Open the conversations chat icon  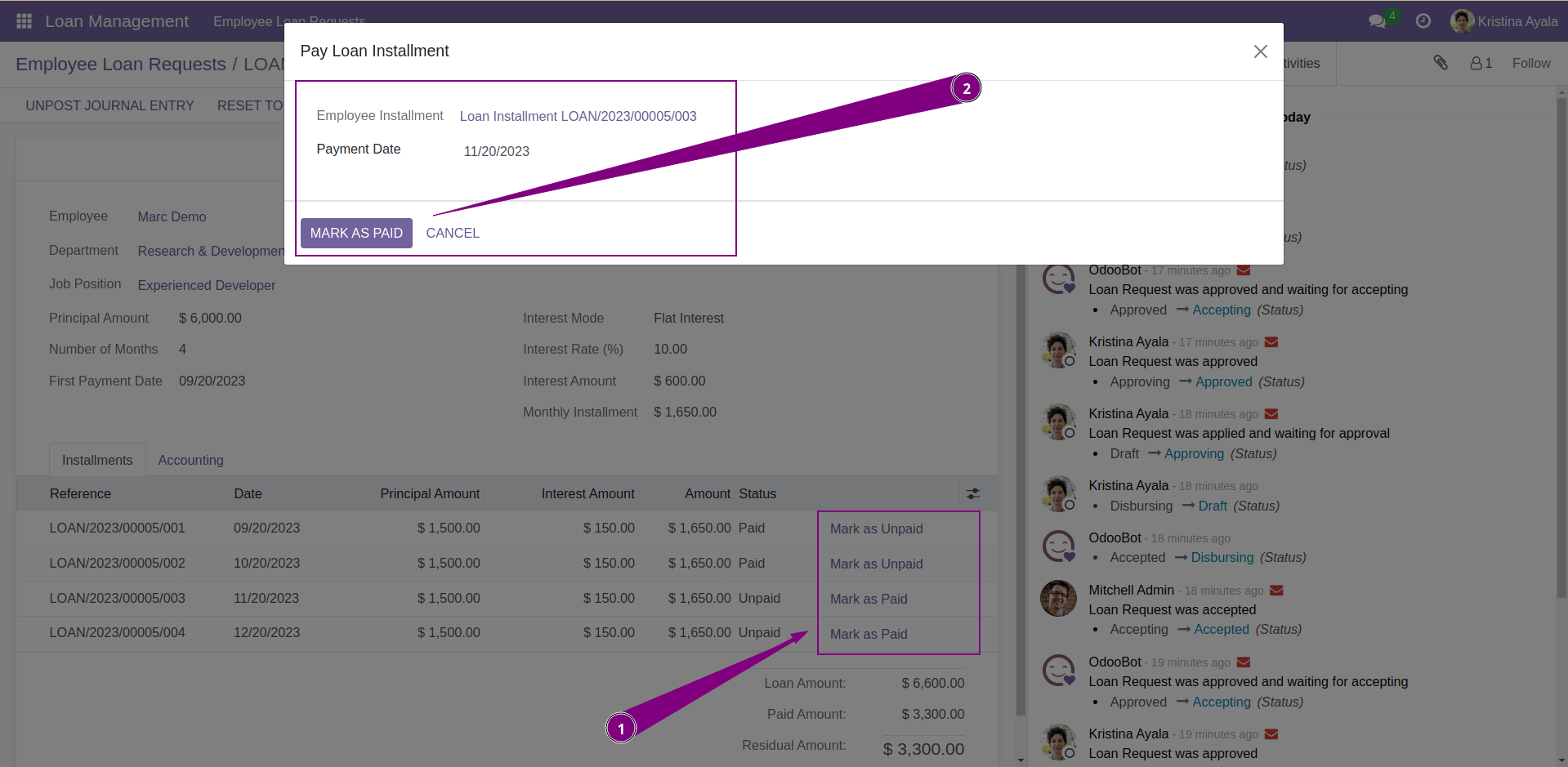[1377, 21]
